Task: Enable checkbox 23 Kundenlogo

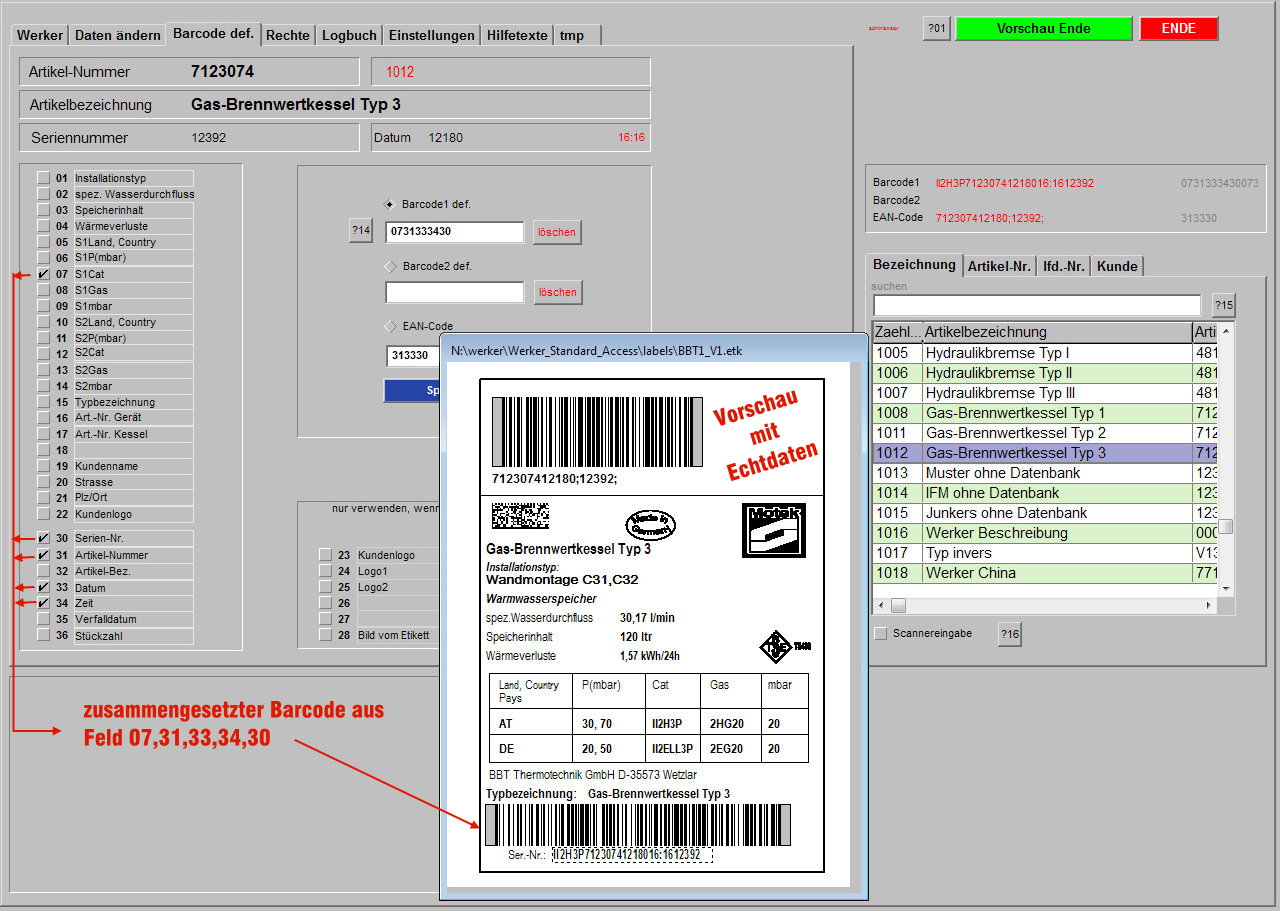Action: tap(325, 554)
